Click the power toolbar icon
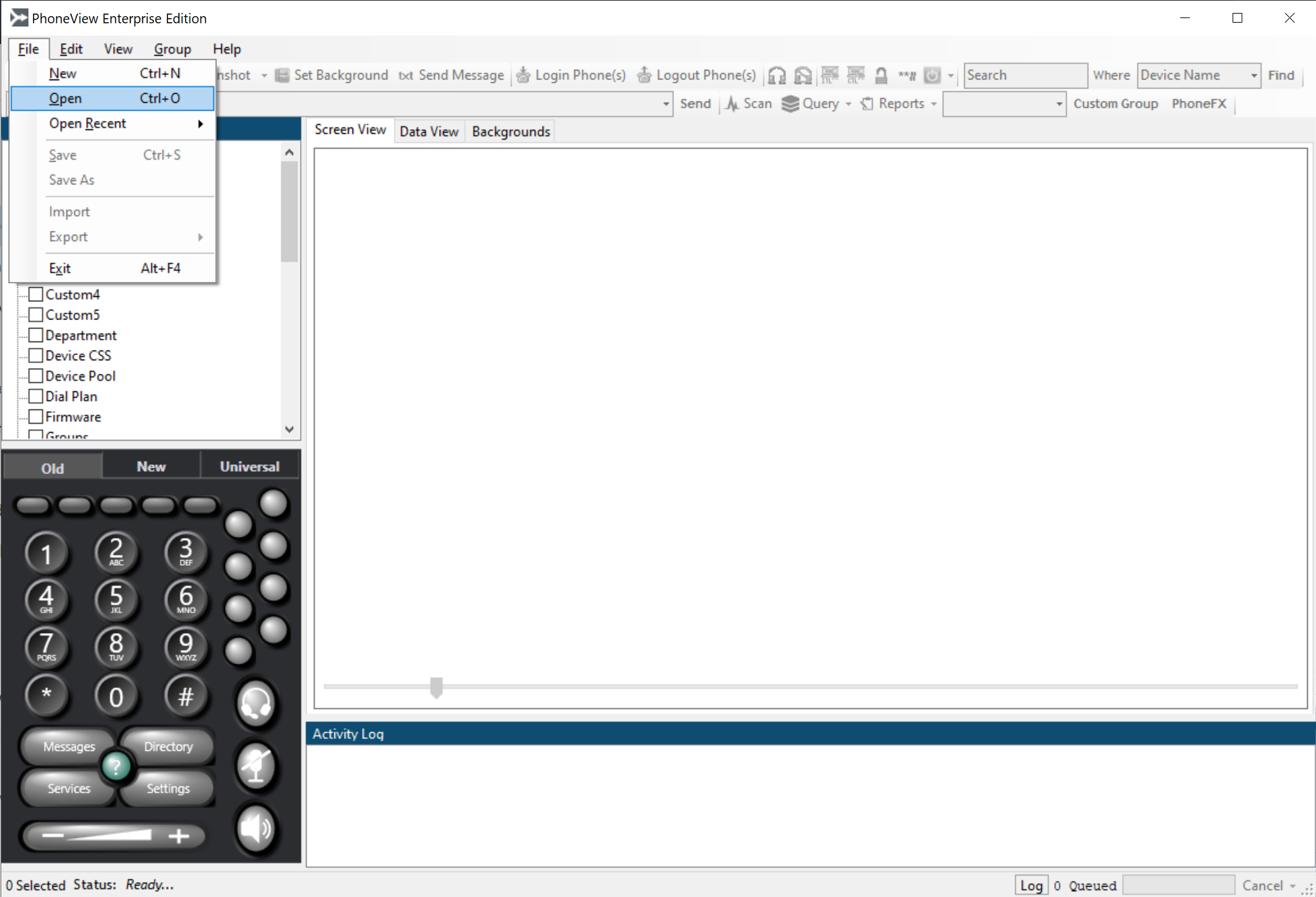 coord(932,76)
